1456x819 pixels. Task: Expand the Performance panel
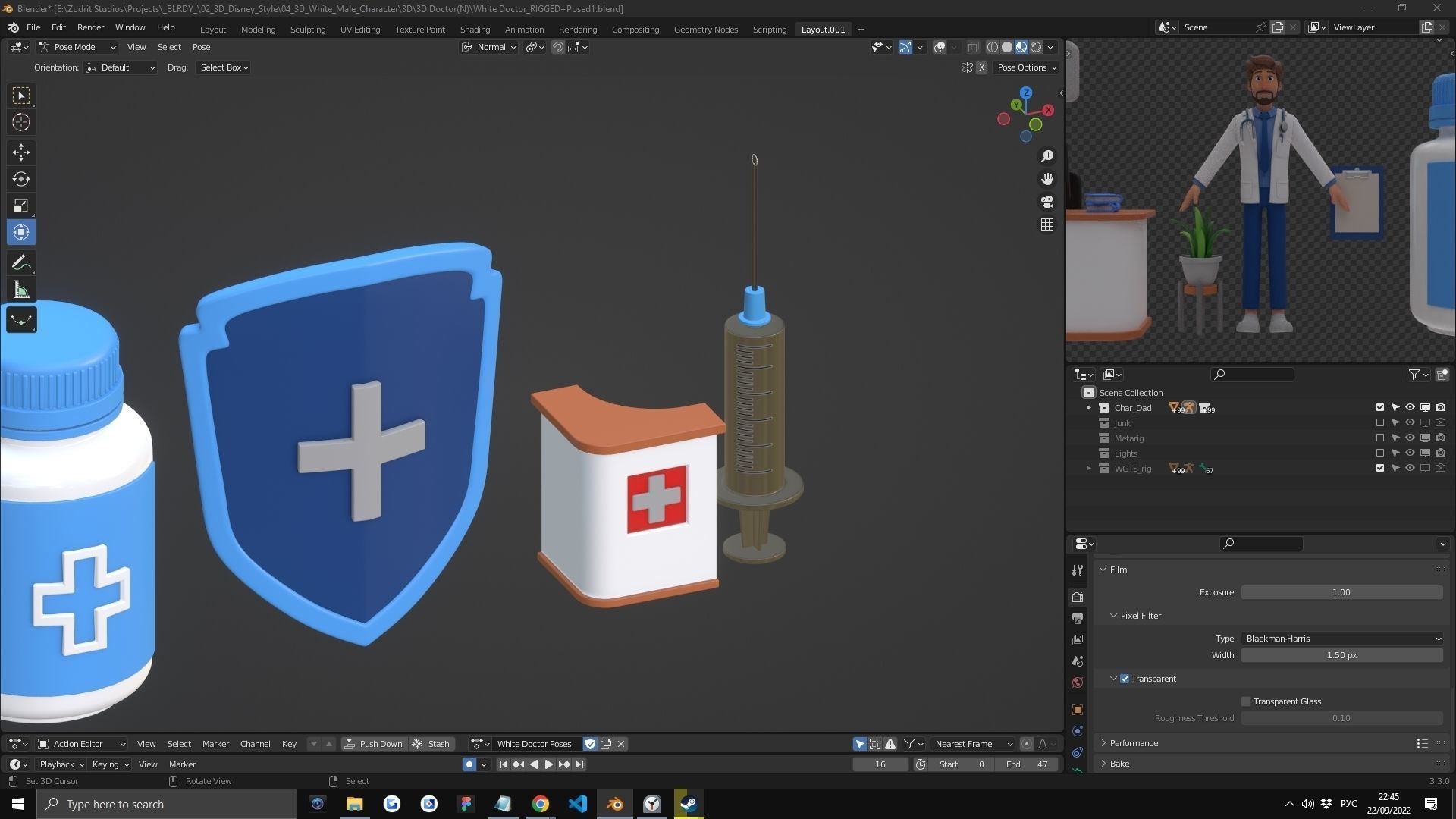coord(1134,743)
